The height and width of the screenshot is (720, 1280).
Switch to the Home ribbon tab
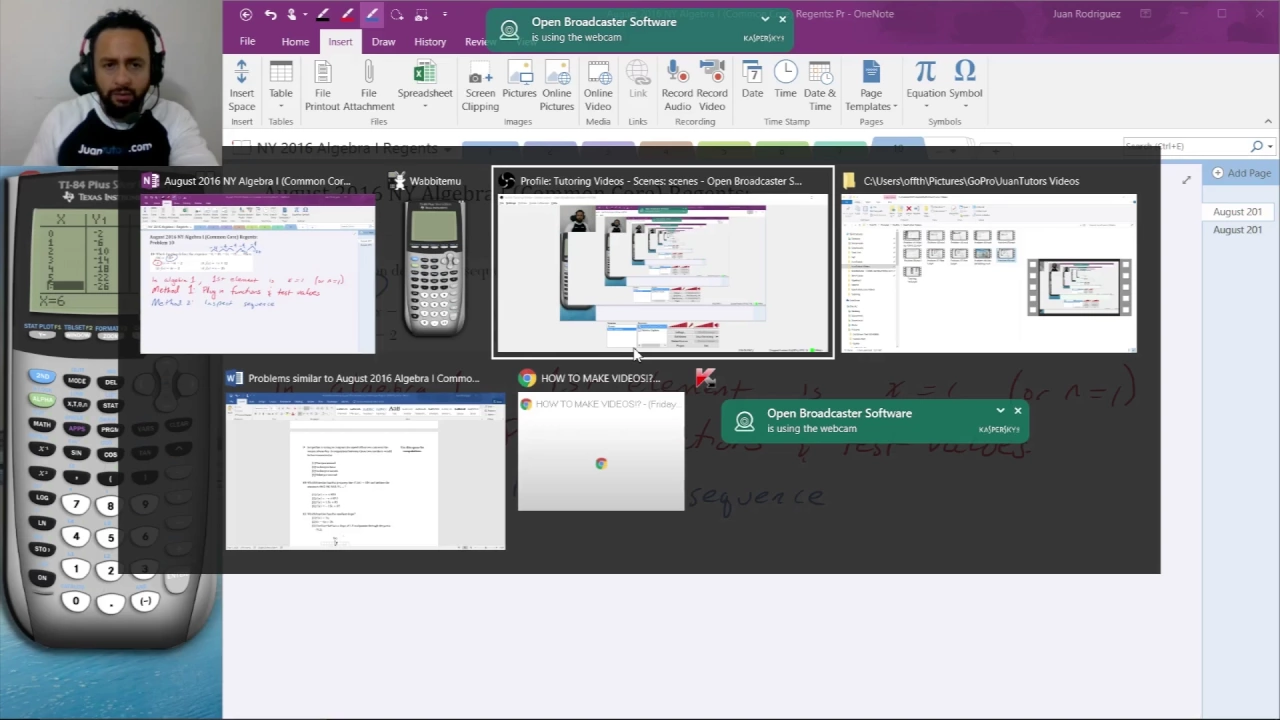pyautogui.click(x=295, y=42)
